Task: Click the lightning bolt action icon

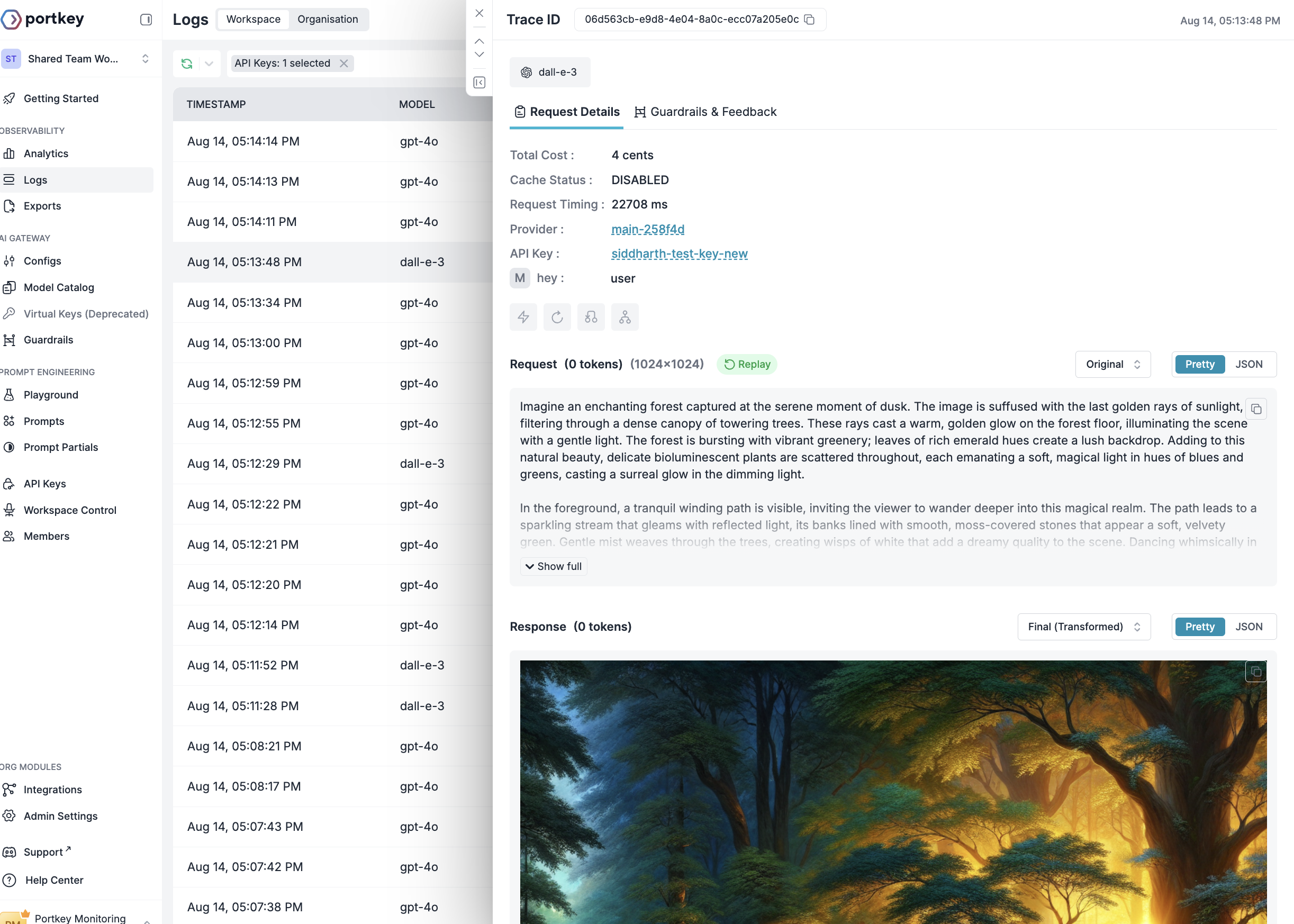Action: [523, 317]
